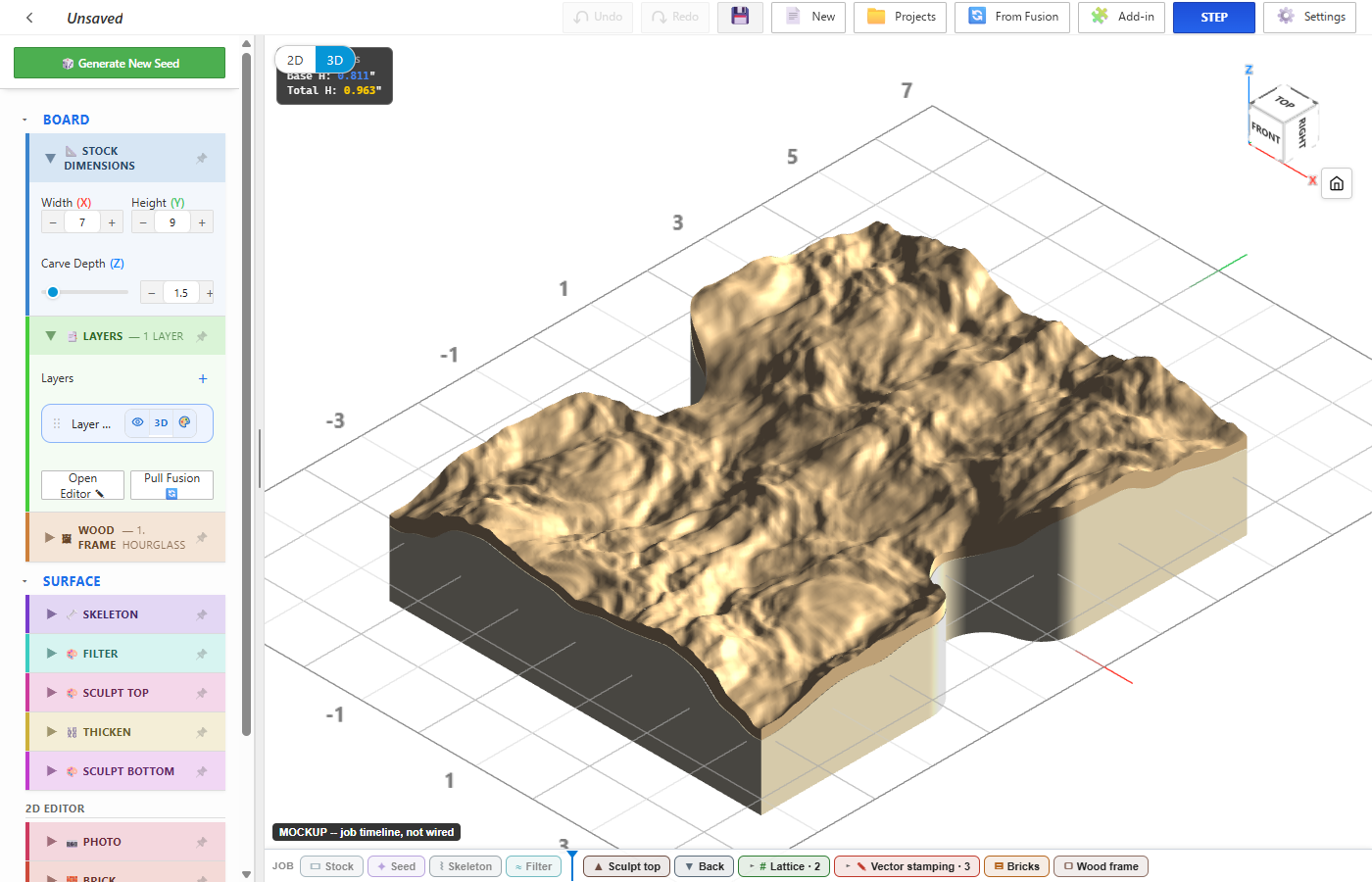The image size is (1372, 882).
Task: Toggle the layer 3D mode button
Action: [161, 423]
